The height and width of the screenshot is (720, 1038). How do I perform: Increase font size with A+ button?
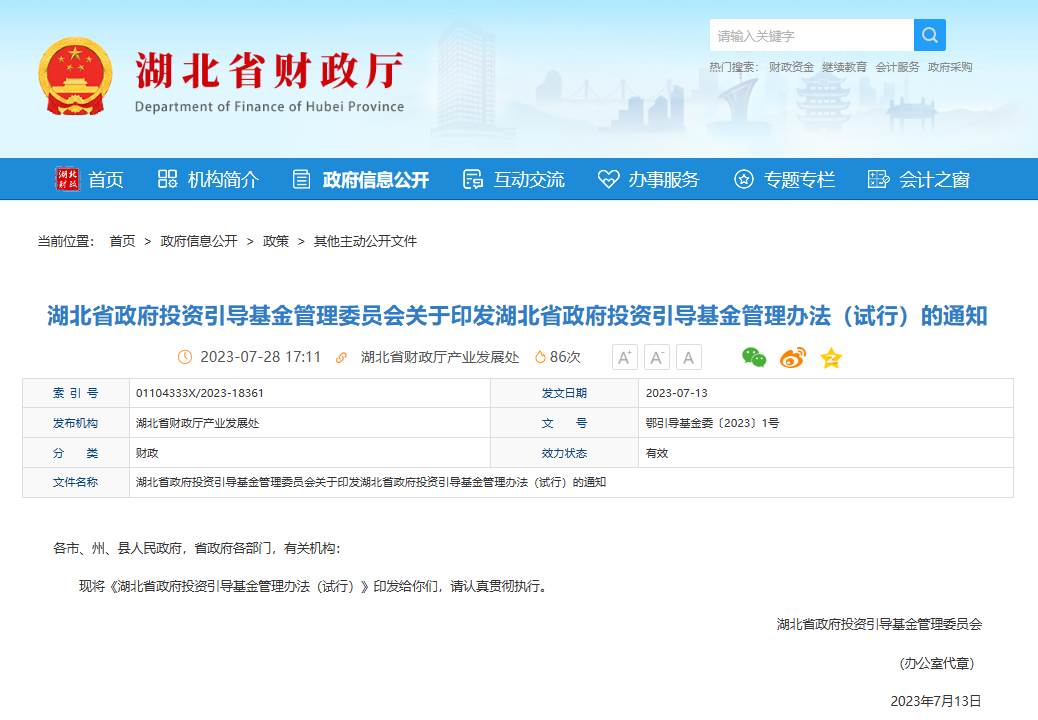pyautogui.click(x=624, y=357)
